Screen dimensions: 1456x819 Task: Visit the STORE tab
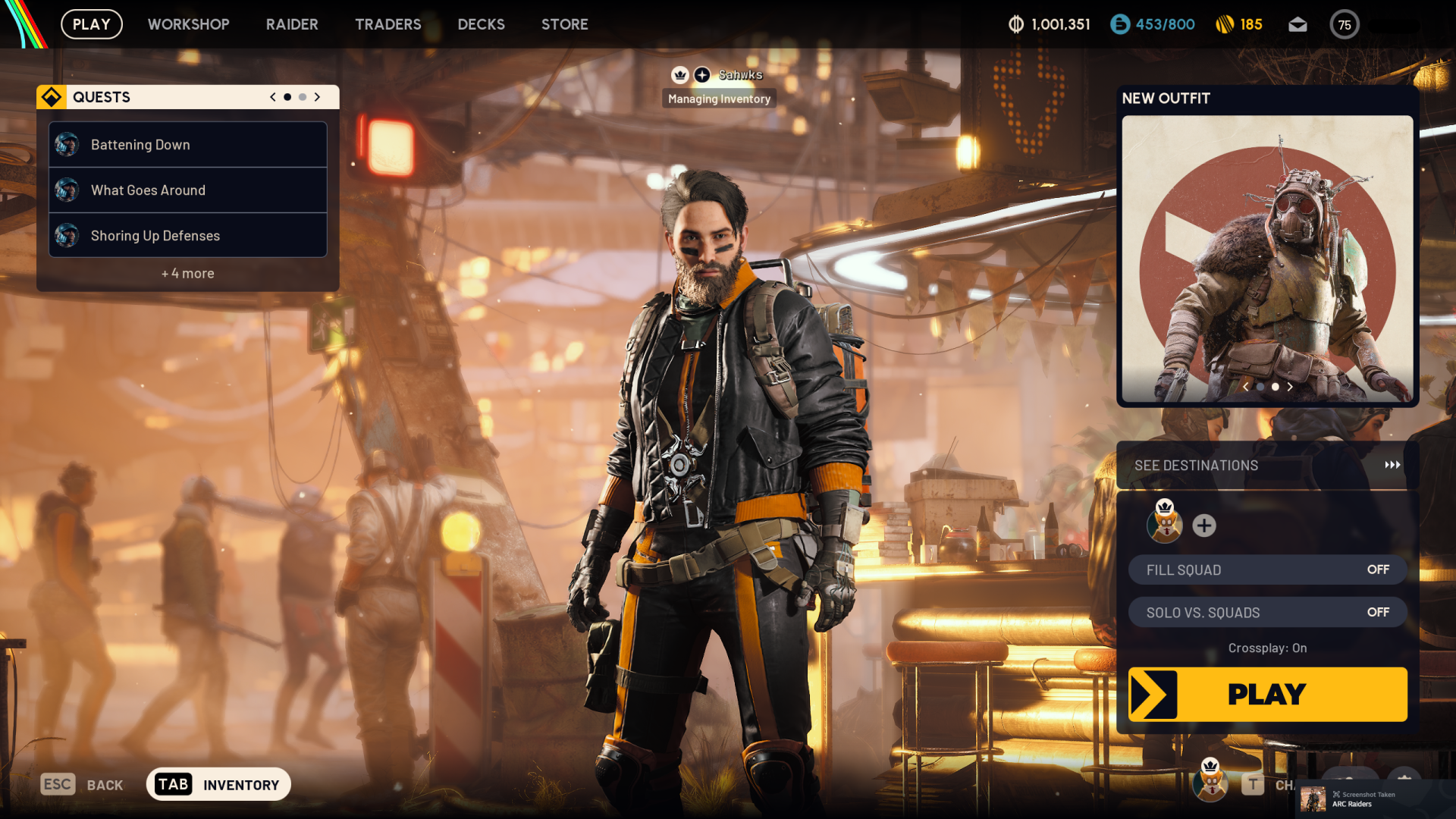[565, 24]
